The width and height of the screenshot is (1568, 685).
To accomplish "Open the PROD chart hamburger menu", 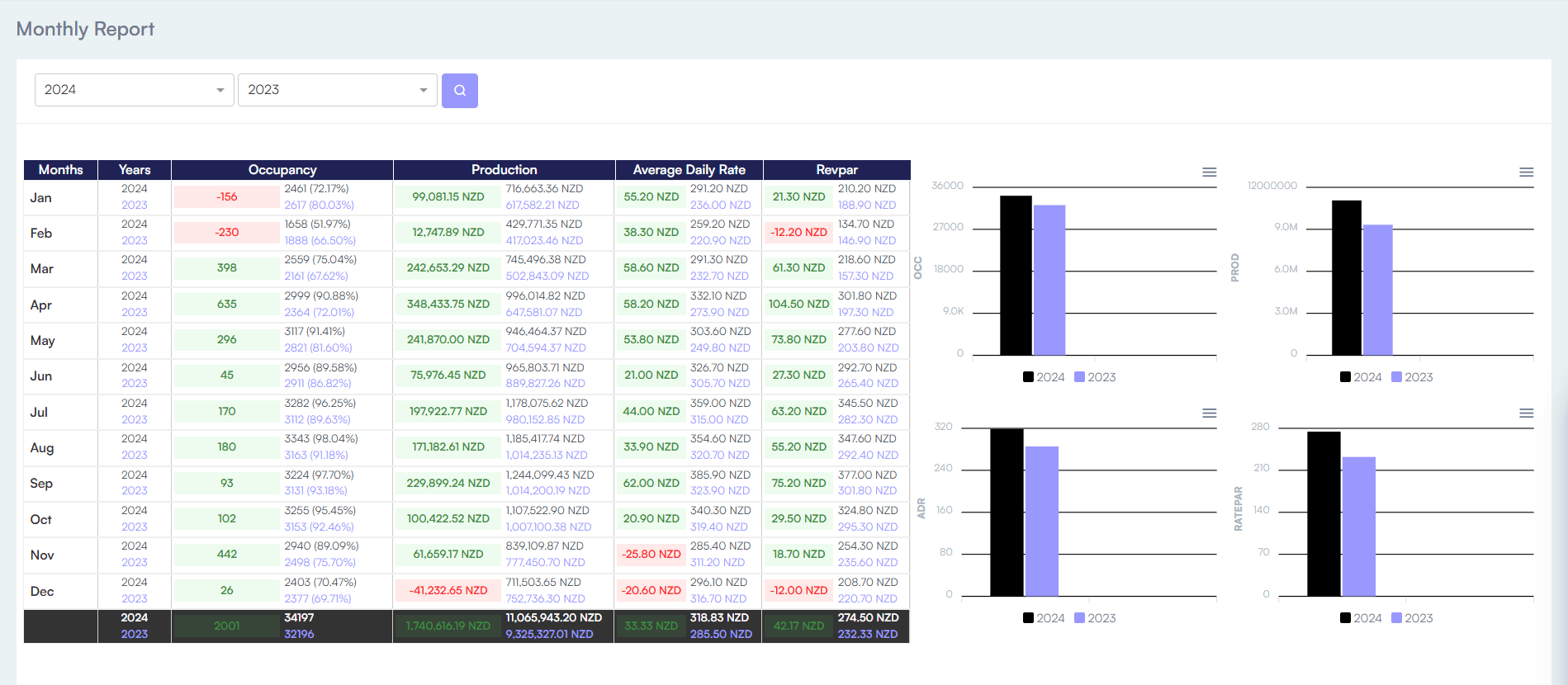I will pos(1526,172).
